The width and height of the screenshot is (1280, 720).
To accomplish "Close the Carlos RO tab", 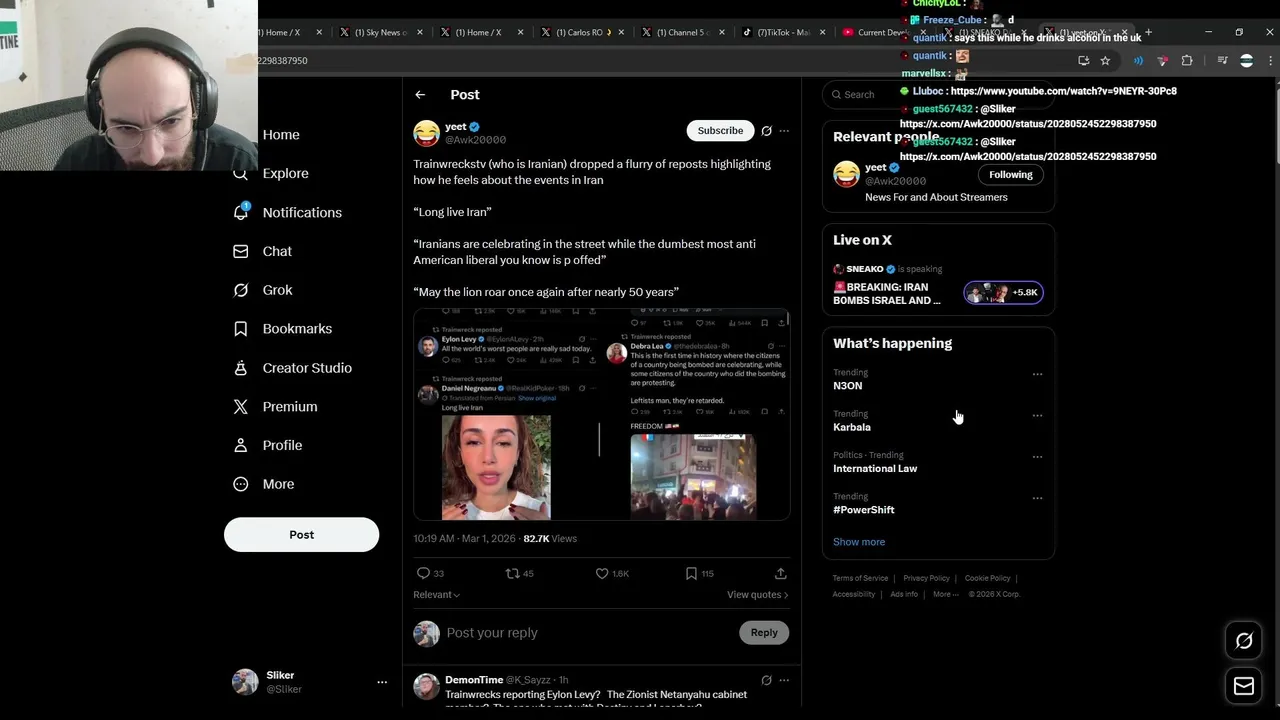I will (622, 32).
